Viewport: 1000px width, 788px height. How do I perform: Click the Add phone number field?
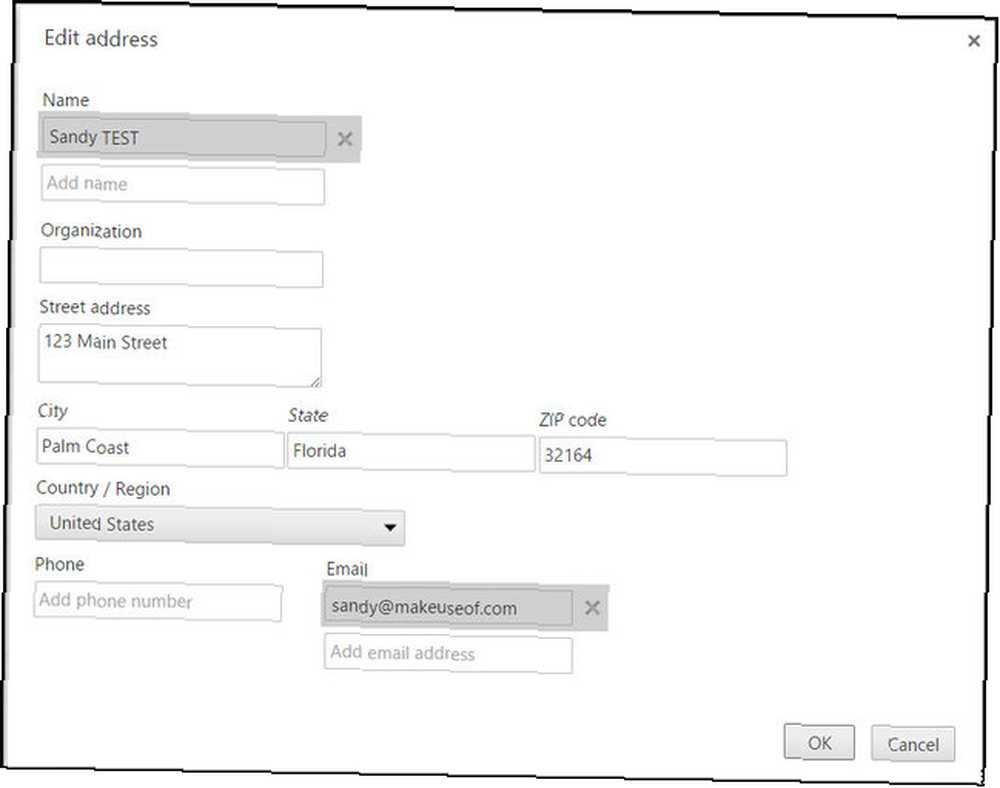[x=158, y=601]
